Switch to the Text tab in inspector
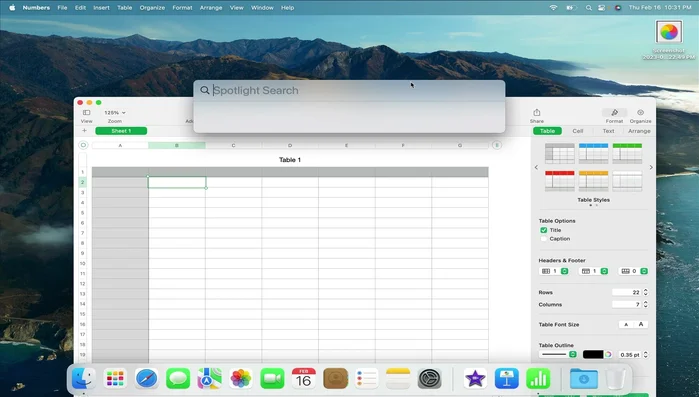 point(608,131)
